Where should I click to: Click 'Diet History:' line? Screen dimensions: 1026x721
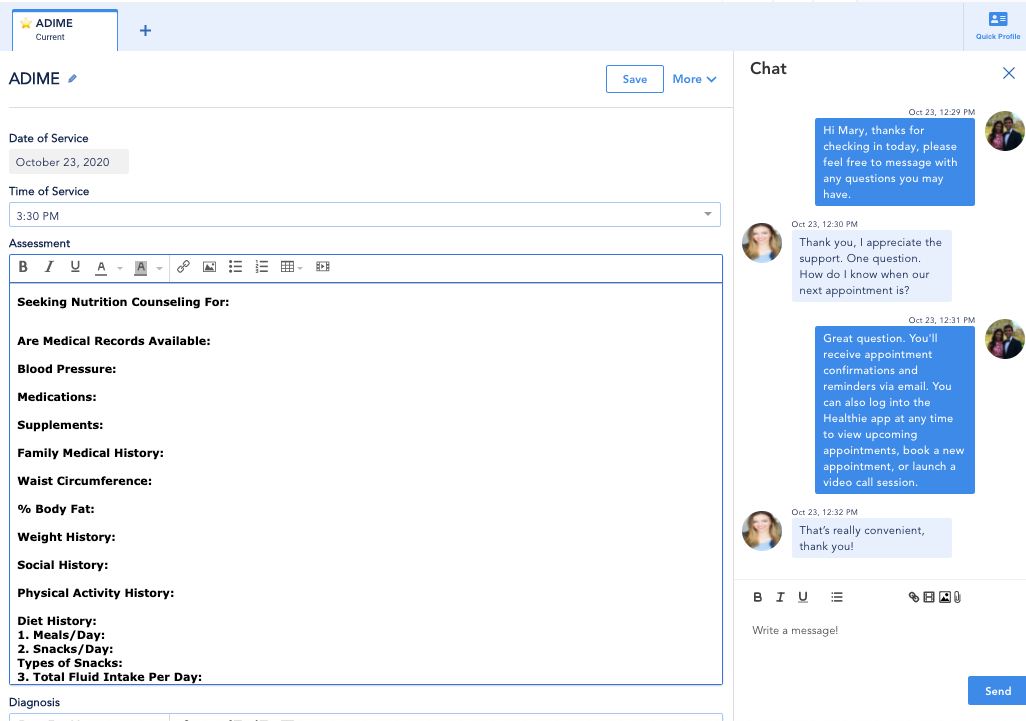(57, 621)
